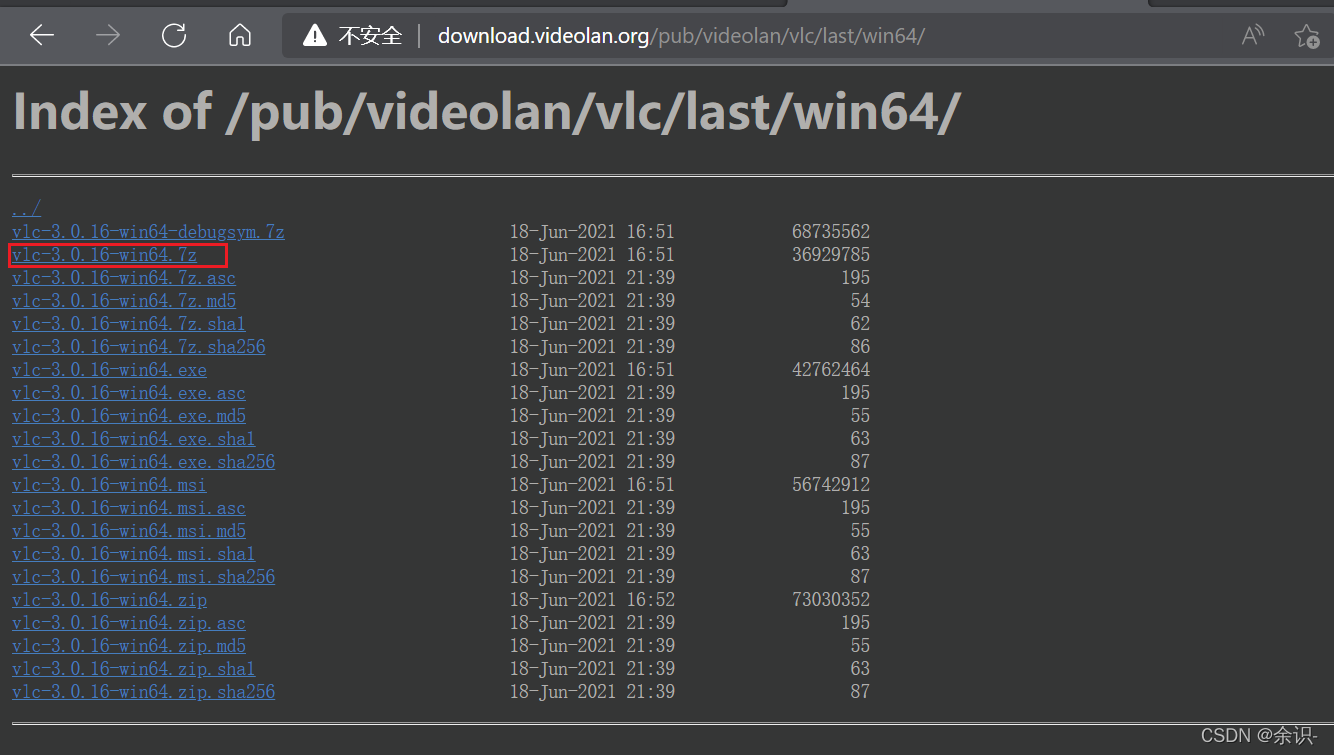Open vlc-3.0.16-win64.zip.asc signature
Image resolution: width=1334 pixels, height=755 pixels.
pos(128,622)
